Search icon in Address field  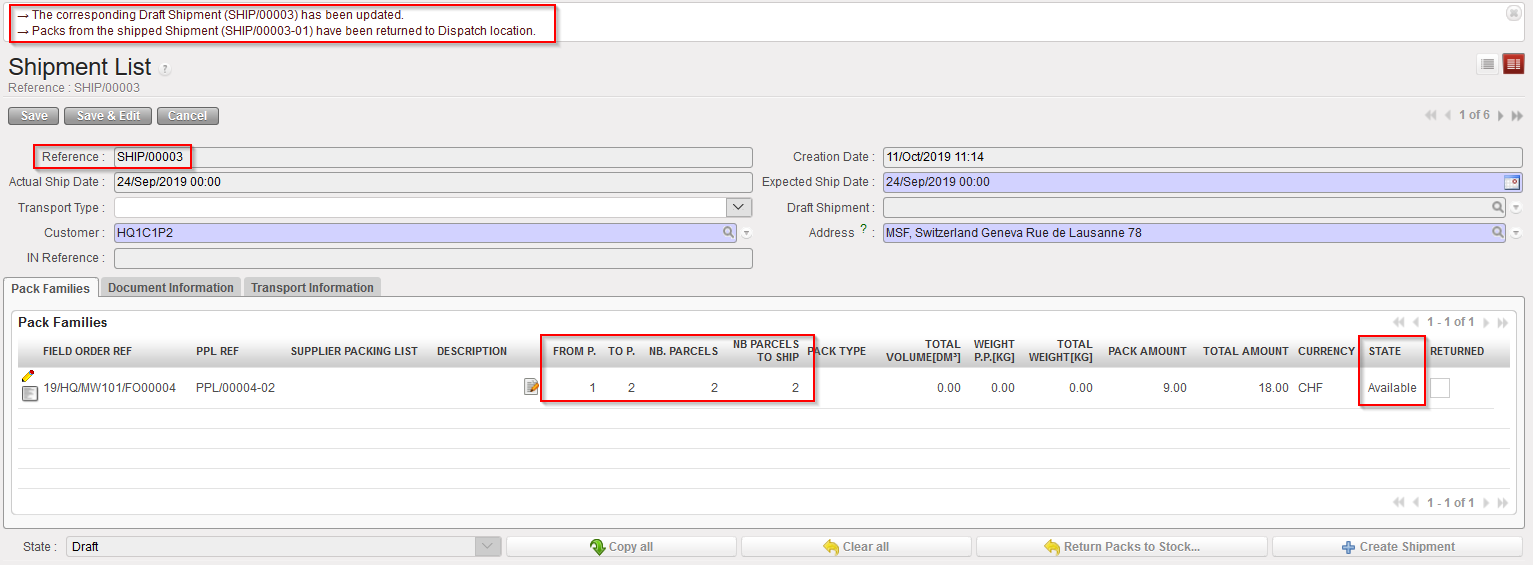[x=1498, y=232]
